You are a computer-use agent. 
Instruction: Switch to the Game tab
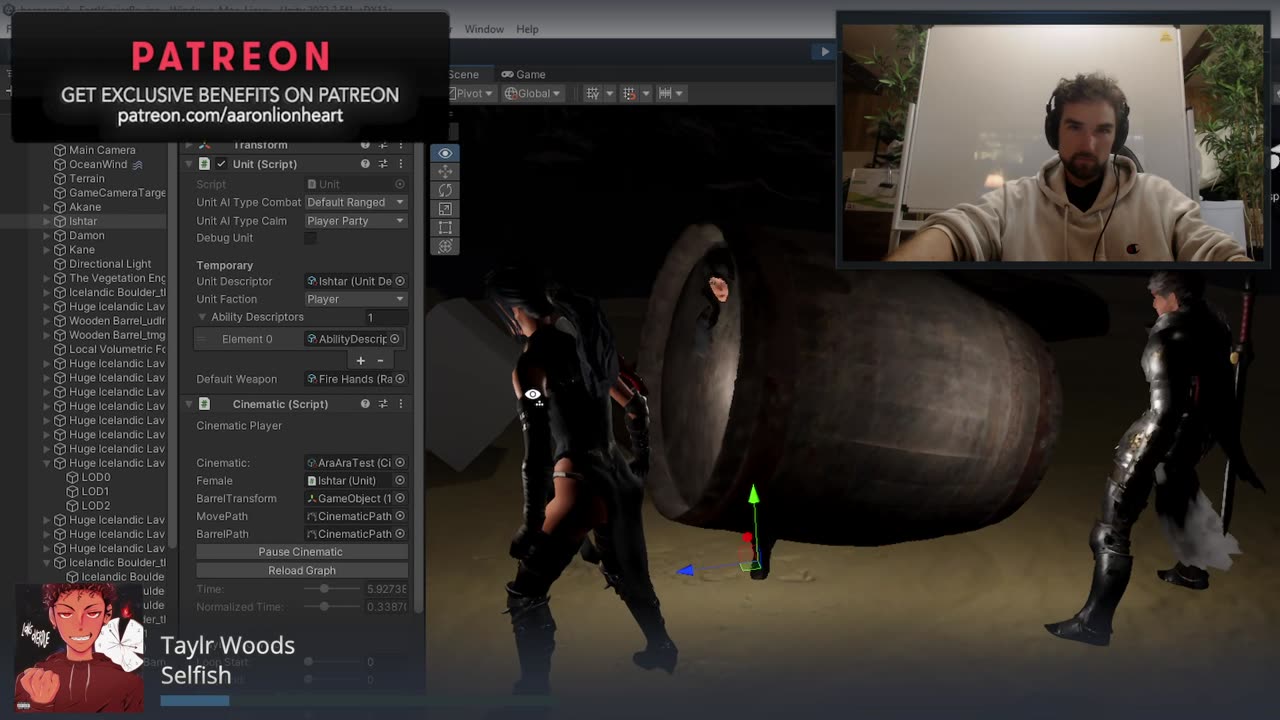tap(523, 74)
